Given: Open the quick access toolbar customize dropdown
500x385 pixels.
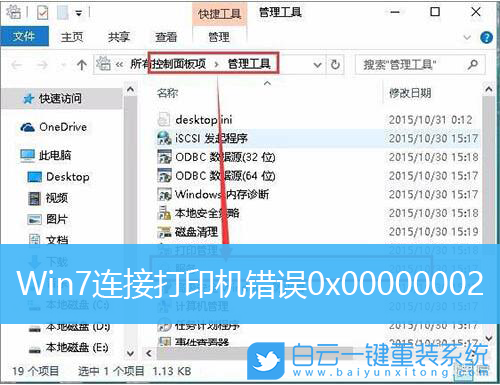Looking at the screenshot, I should 79,13.
